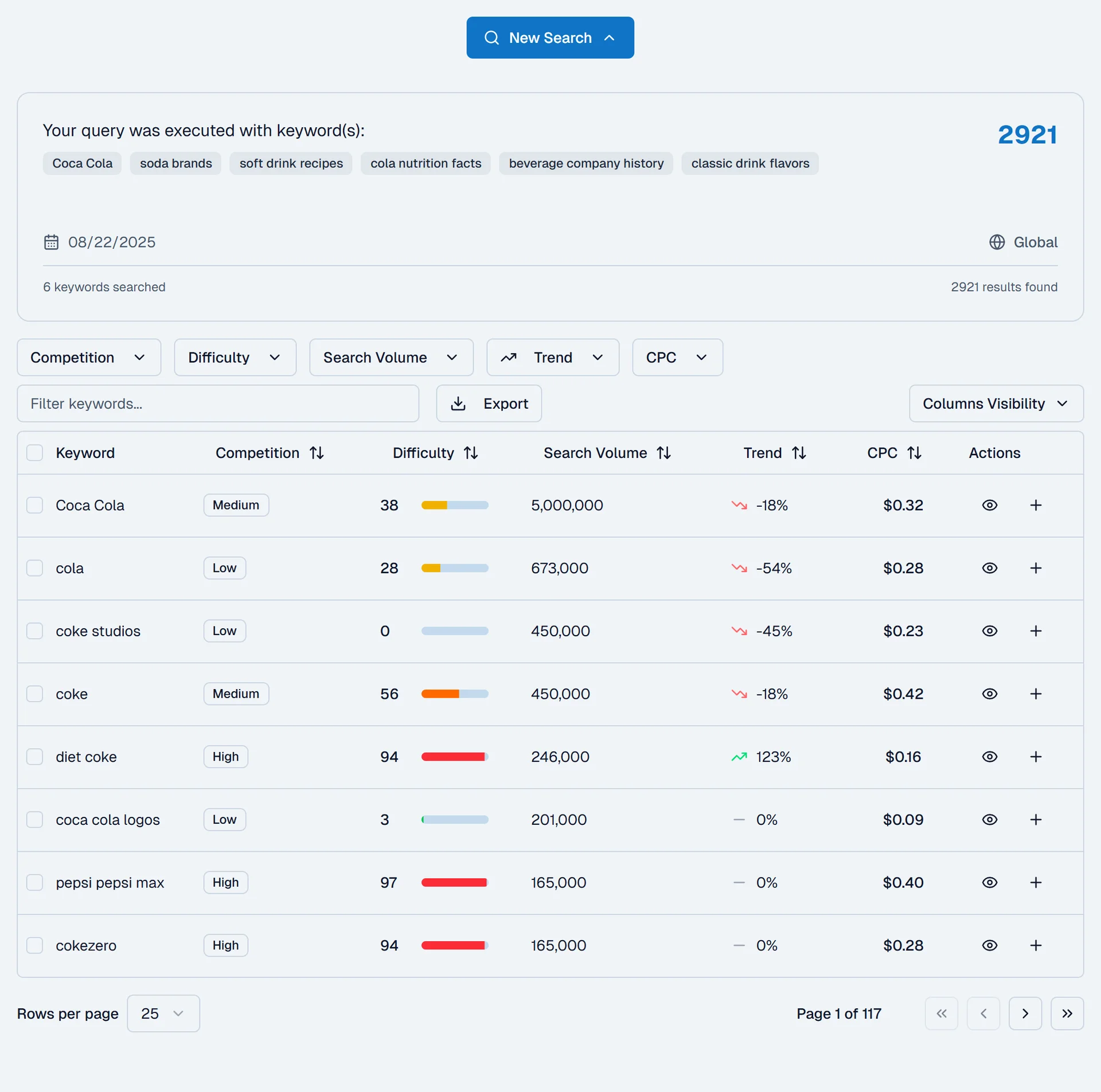Click the Filter keywords input field
1101x1092 pixels.
(x=218, y=404)
